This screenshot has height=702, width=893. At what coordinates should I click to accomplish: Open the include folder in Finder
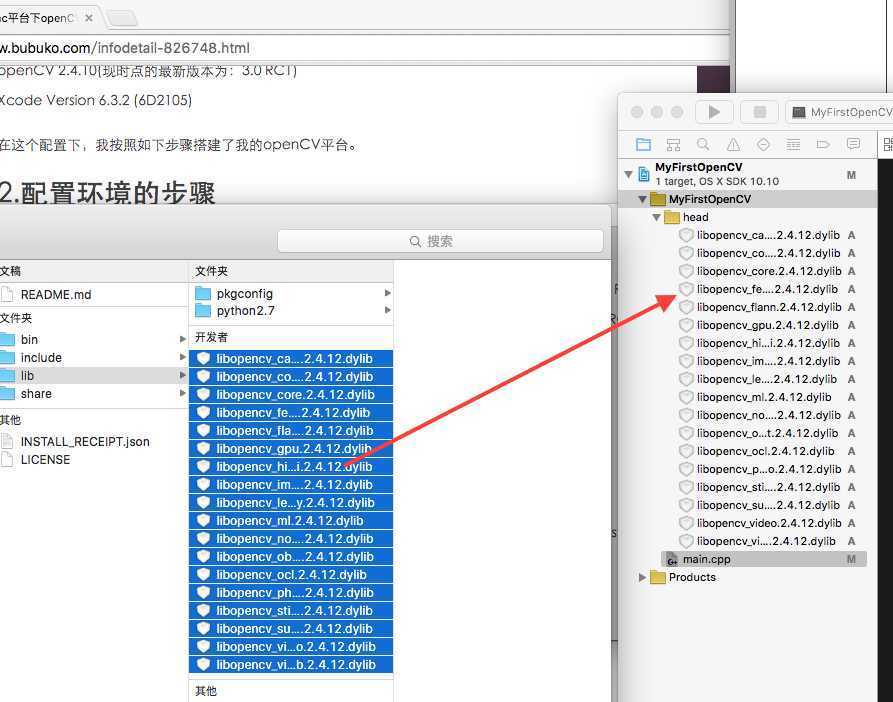(41, 358)
